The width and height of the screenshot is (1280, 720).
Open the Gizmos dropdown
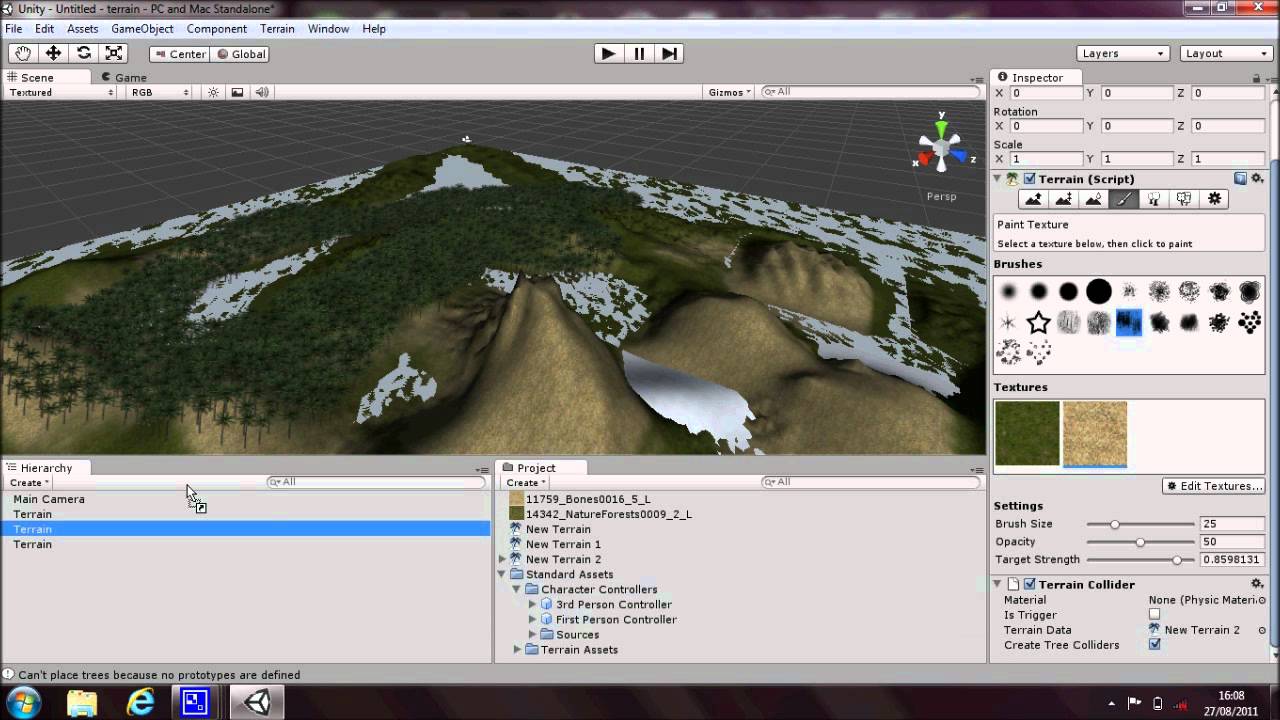coord(729,92)
